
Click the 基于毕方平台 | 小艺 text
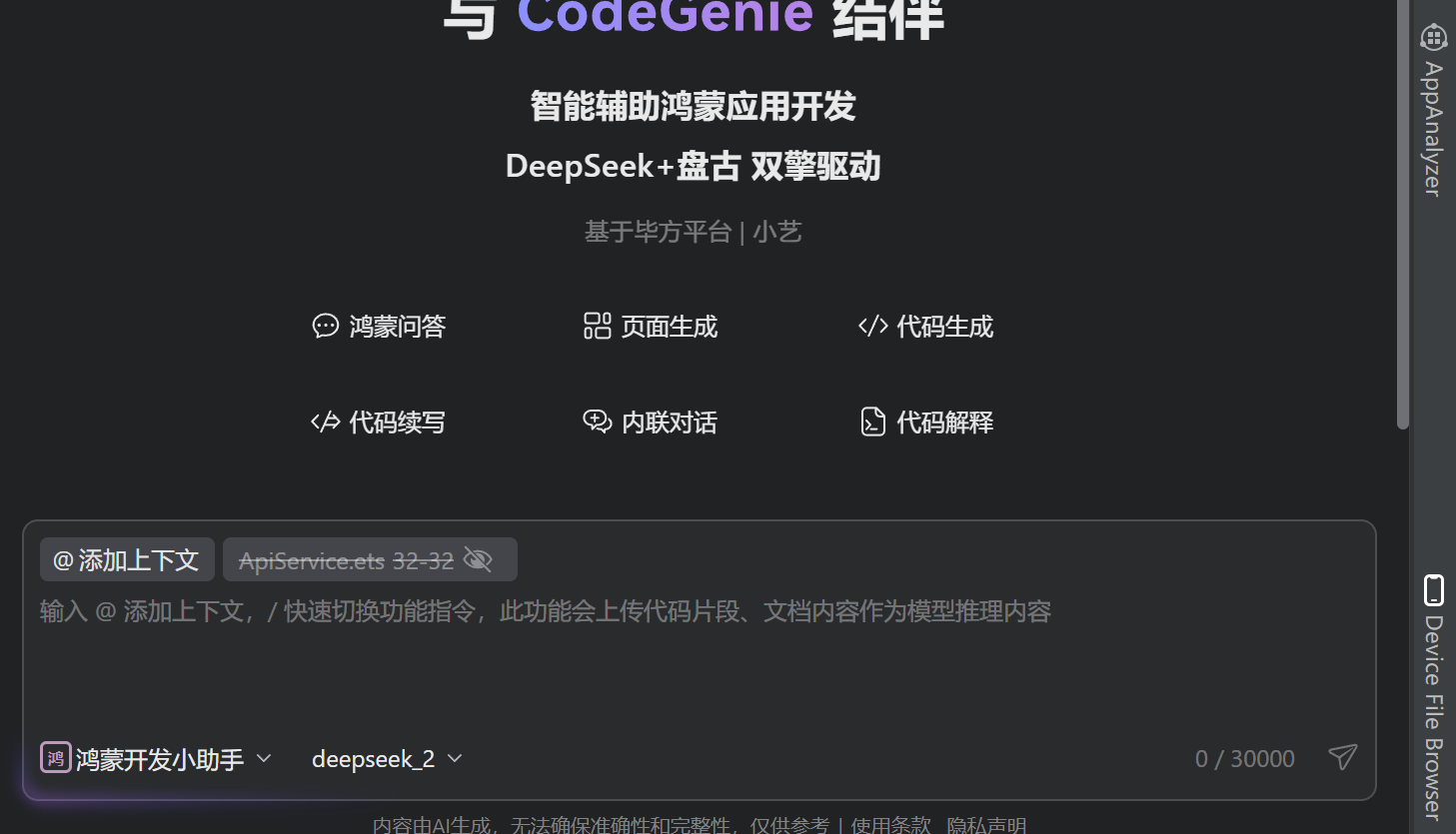[694, 232]
